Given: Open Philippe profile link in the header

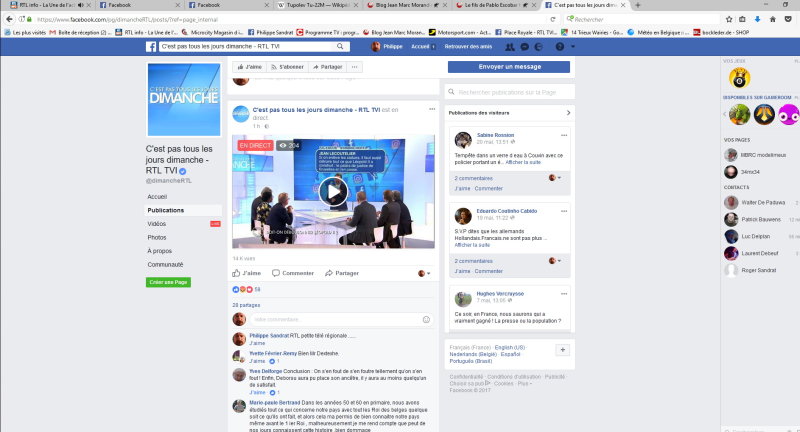Looking at the screenshot, I should pyautogui.click(x=387, y=46).
